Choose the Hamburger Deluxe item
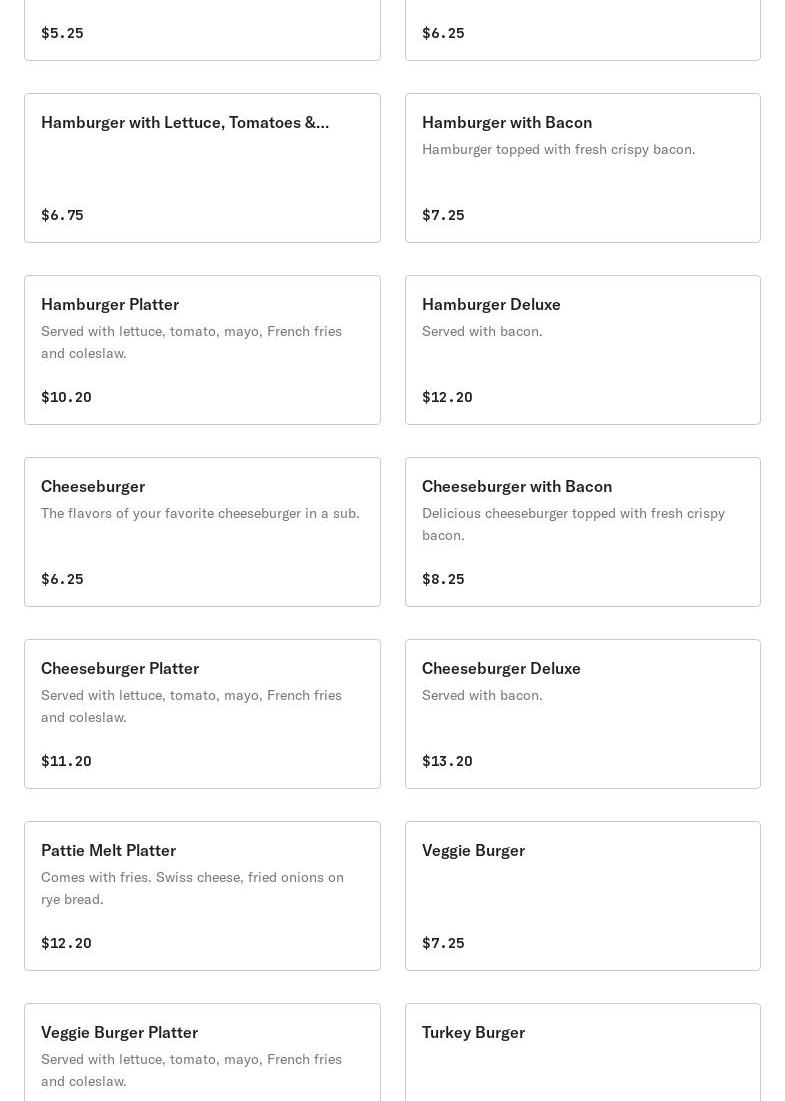Image resolution: width=785 pixels, height=1101 pixels. [582, 350]
